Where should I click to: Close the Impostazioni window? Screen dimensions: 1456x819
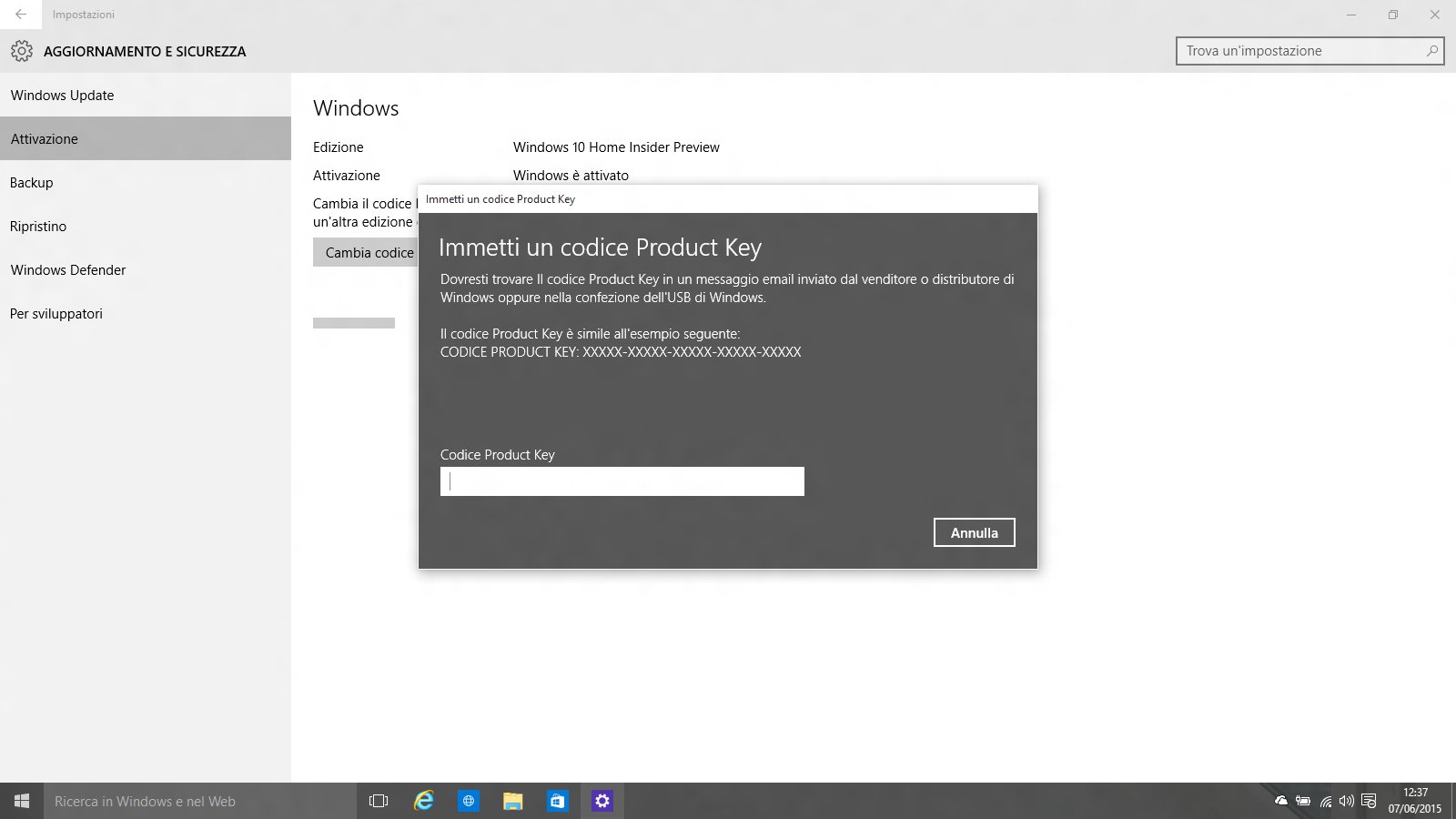1435,15
